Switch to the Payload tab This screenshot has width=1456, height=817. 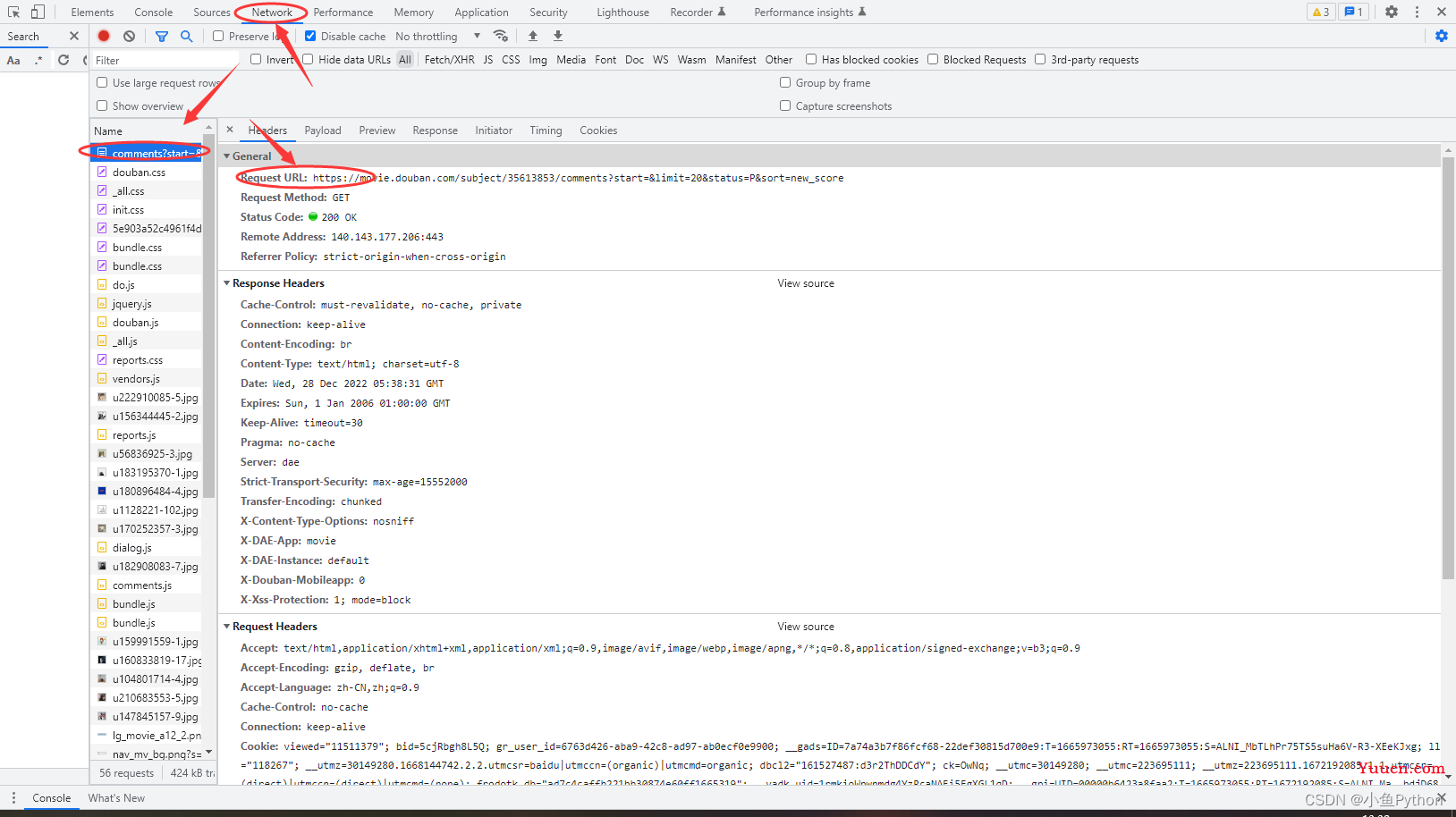tap(323, 130)
